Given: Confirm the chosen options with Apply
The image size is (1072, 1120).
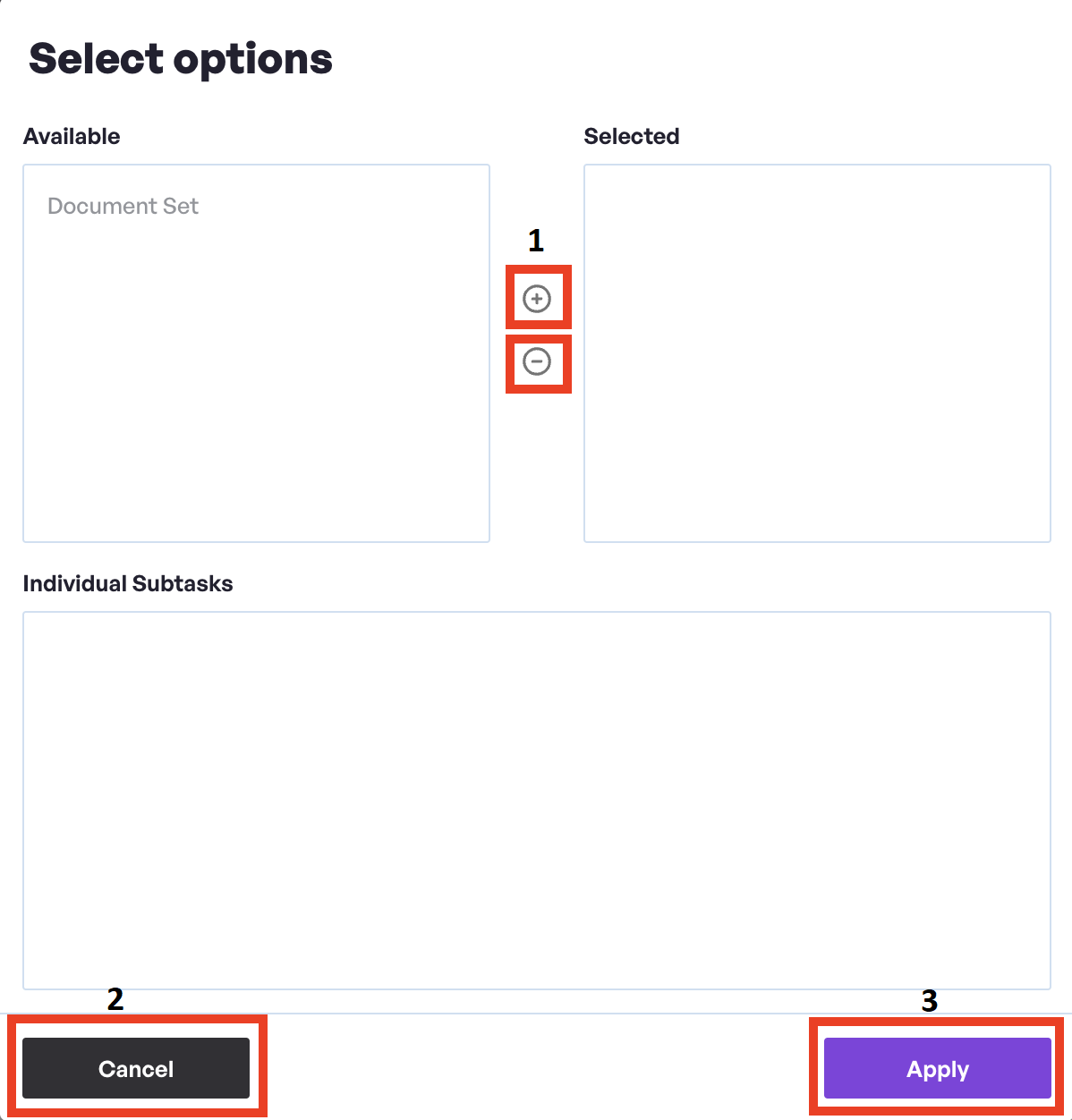Looking at the screenshot, I should (x=937, y=1068).
